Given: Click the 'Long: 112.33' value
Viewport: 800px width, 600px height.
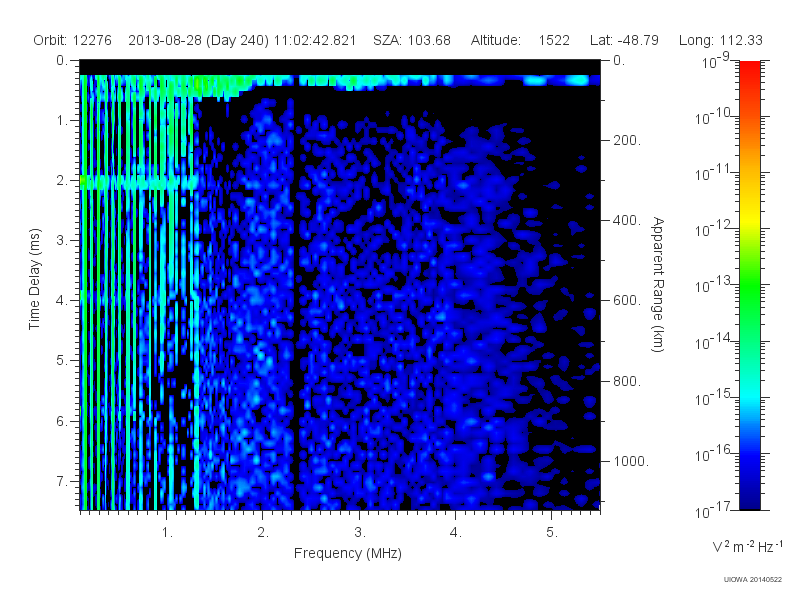Looking at the screenshot, I should (x=720, y=40).
